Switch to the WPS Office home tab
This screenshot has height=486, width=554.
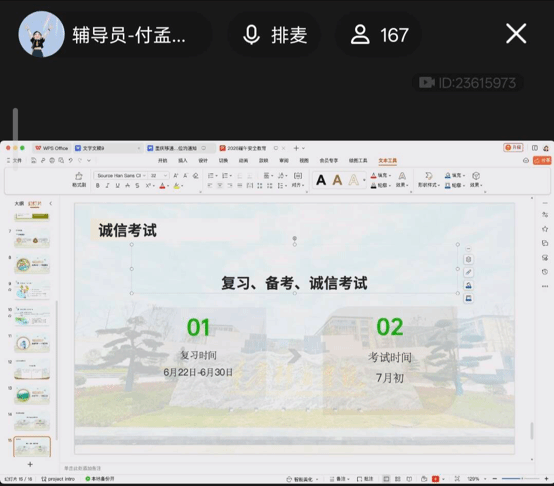[x=52, y=148]
